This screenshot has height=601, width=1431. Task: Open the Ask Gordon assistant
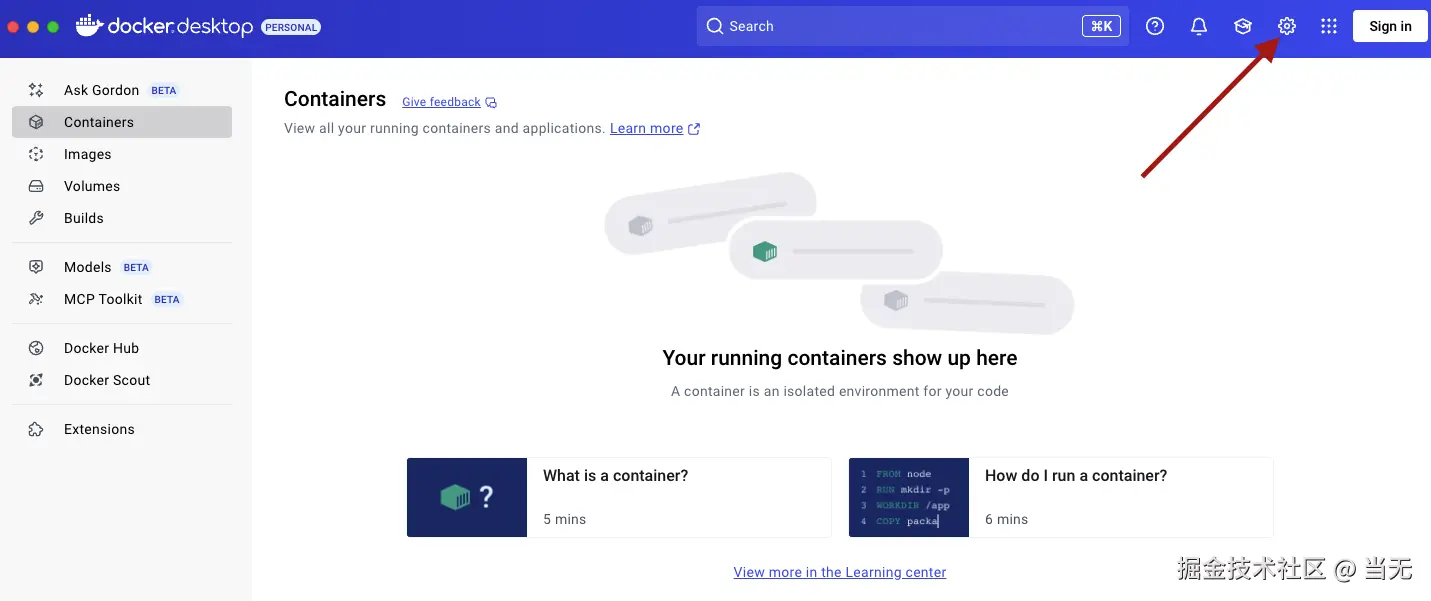[x=100, y=89]
